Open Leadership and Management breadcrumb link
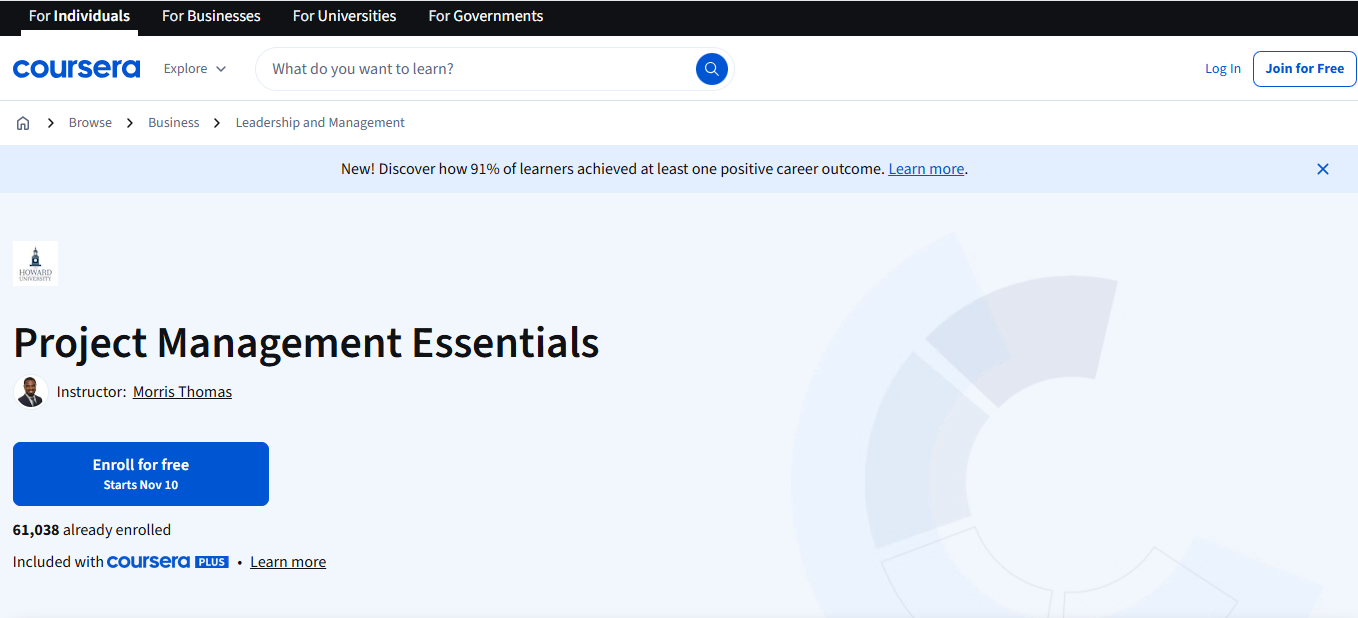Image resolution: width=1358 pixels, height=618 pixels. tap(319, 122)
